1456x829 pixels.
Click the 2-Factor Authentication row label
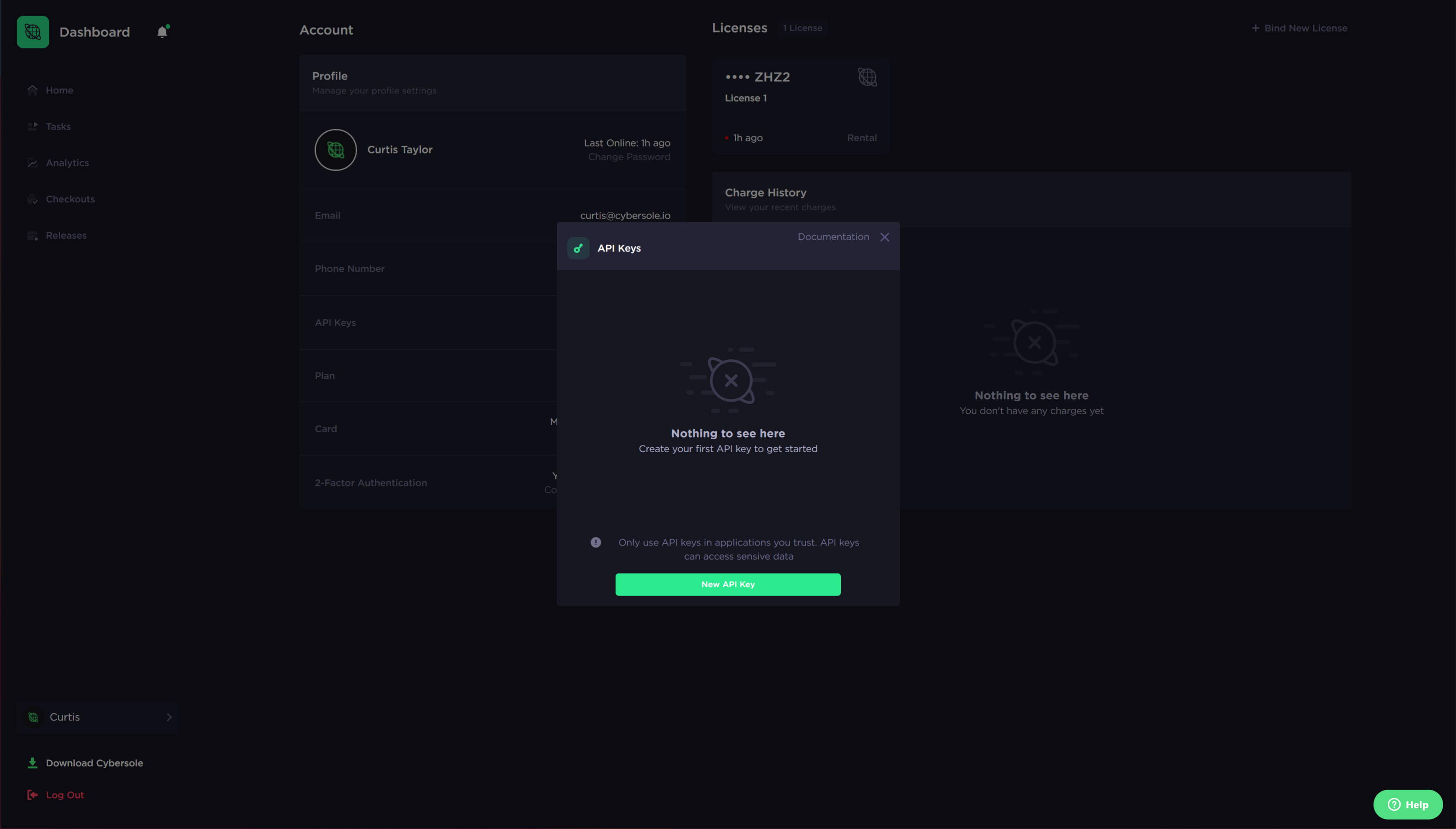[x=371, y=483]
